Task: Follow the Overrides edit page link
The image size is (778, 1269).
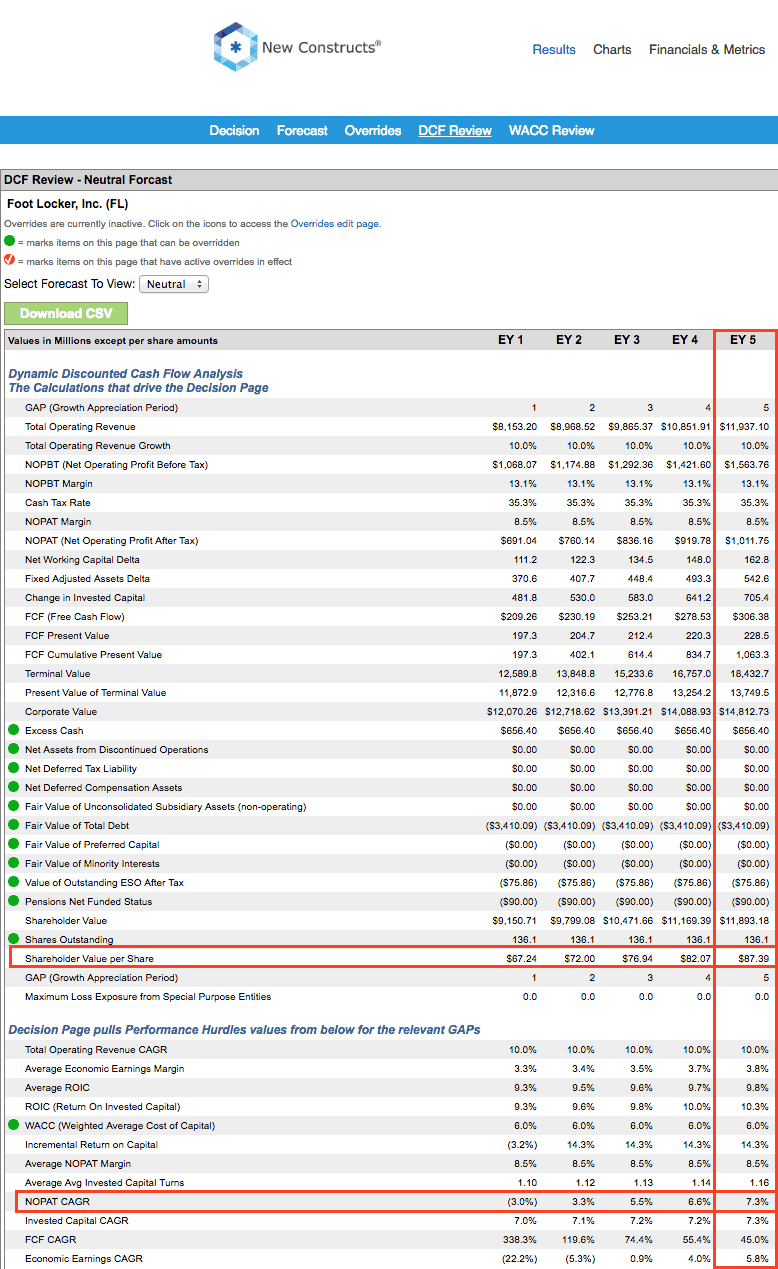Action: pyautogui.click(x=334, y=224)
